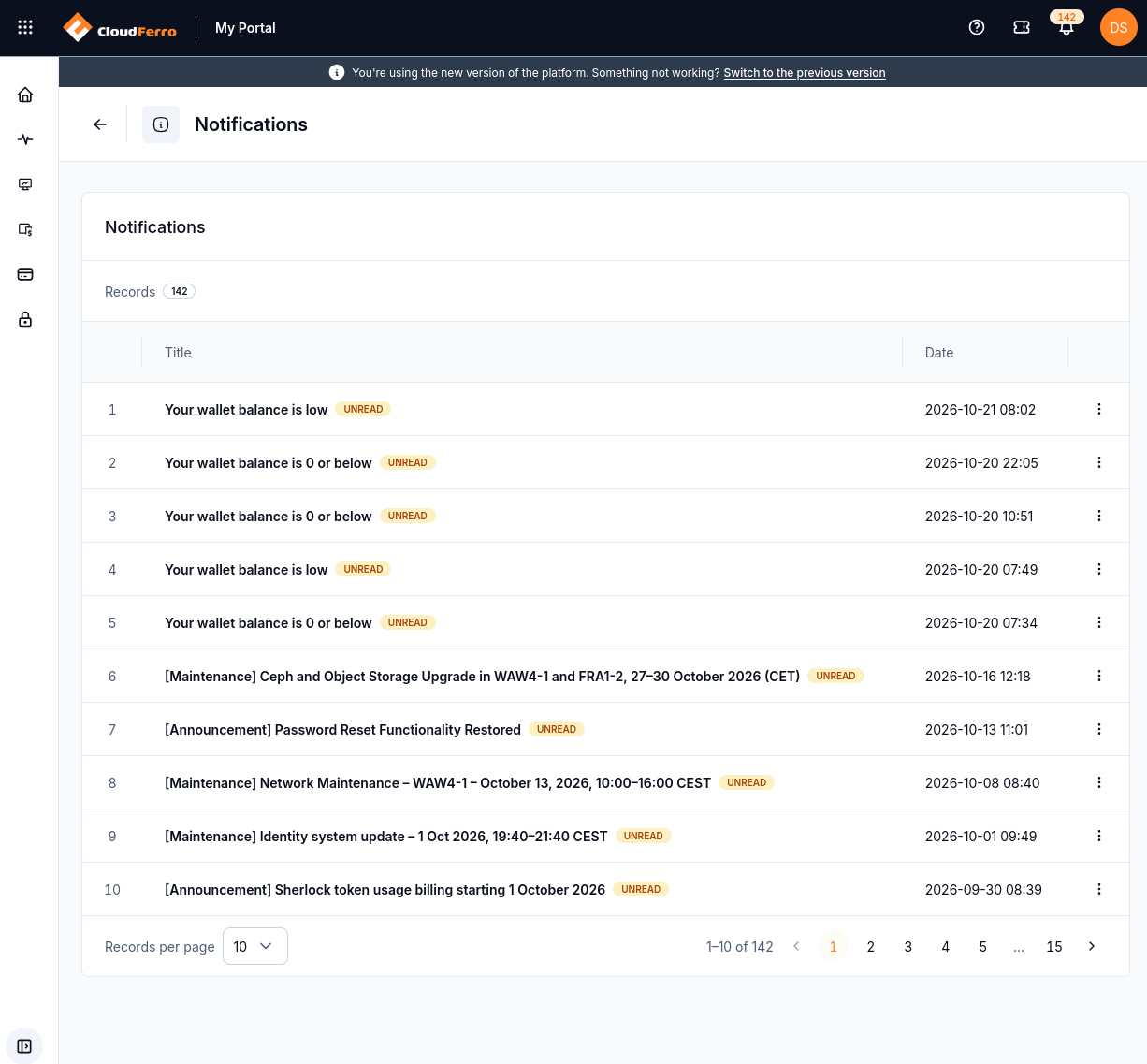Click the Records count badge 142
Viewport: 1147px width, 1064px height.
click(x=180, y=291)
